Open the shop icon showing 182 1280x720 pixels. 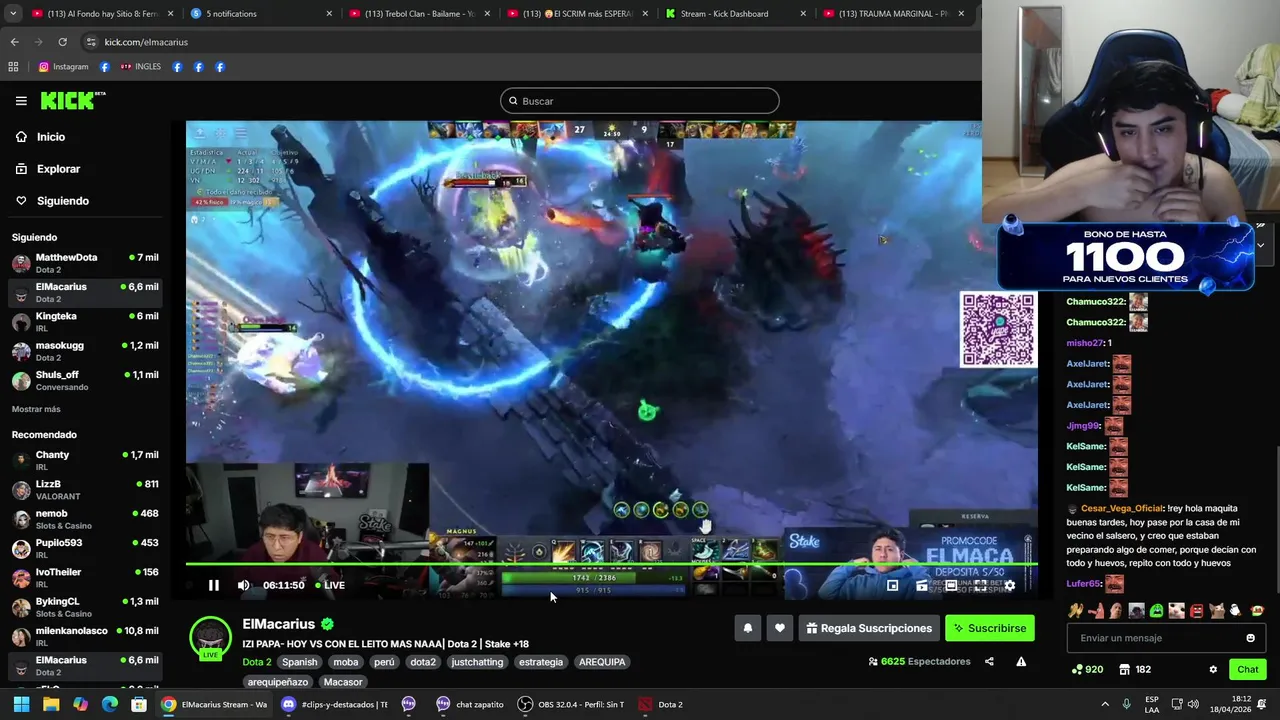[1134, 669]
